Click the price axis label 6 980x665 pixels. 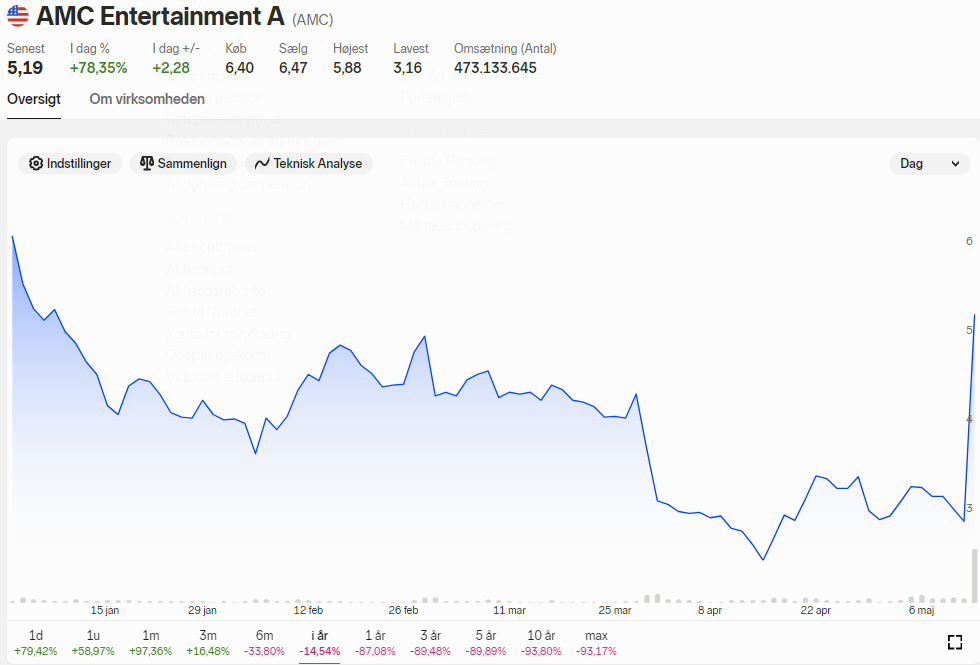pyautogui.click(x=969, y=241)
